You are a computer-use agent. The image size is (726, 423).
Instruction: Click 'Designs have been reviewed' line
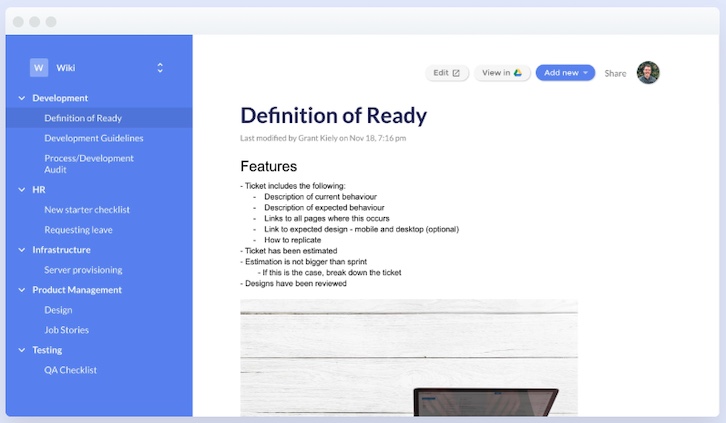click(x=295, y=283)
